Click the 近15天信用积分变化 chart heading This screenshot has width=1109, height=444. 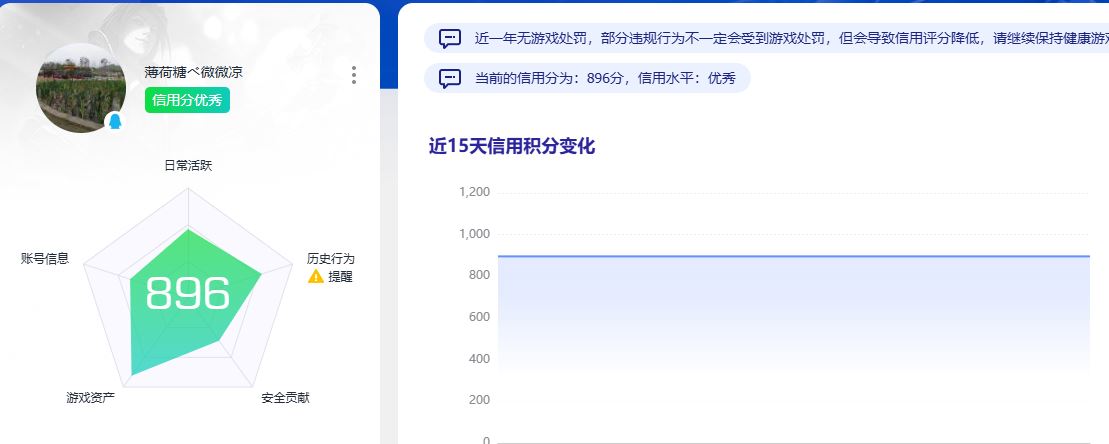(x=511, y=146)
